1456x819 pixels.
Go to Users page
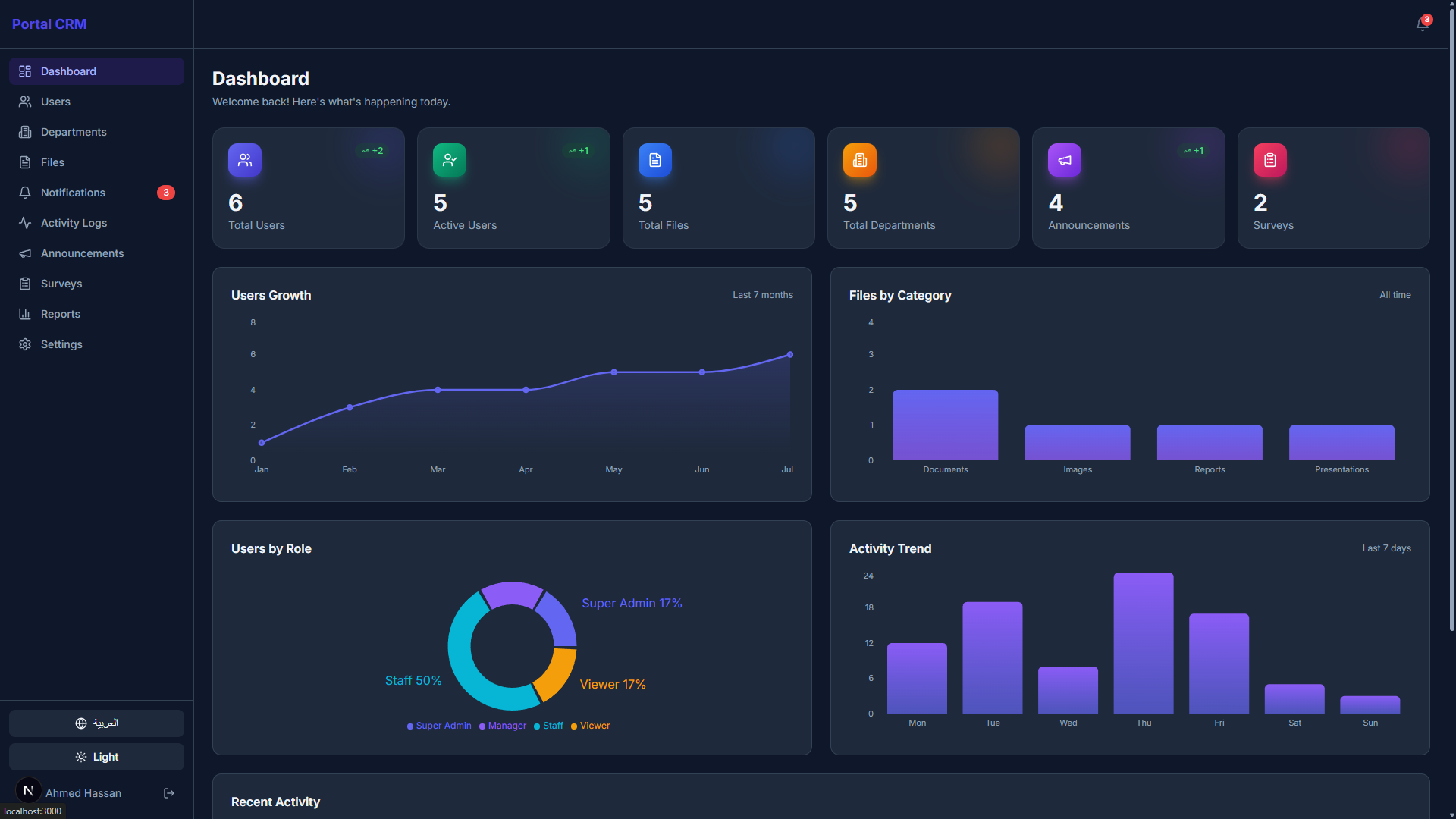pyautogui.click(x=96, y=102)
